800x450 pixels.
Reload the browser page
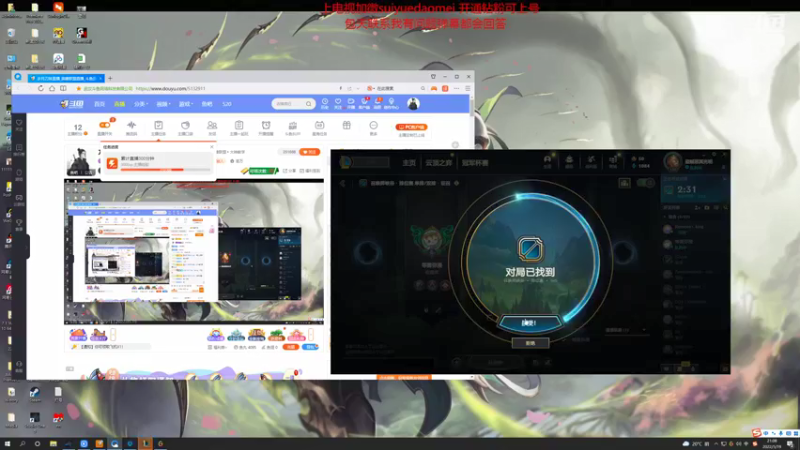[x=40, y=88]
